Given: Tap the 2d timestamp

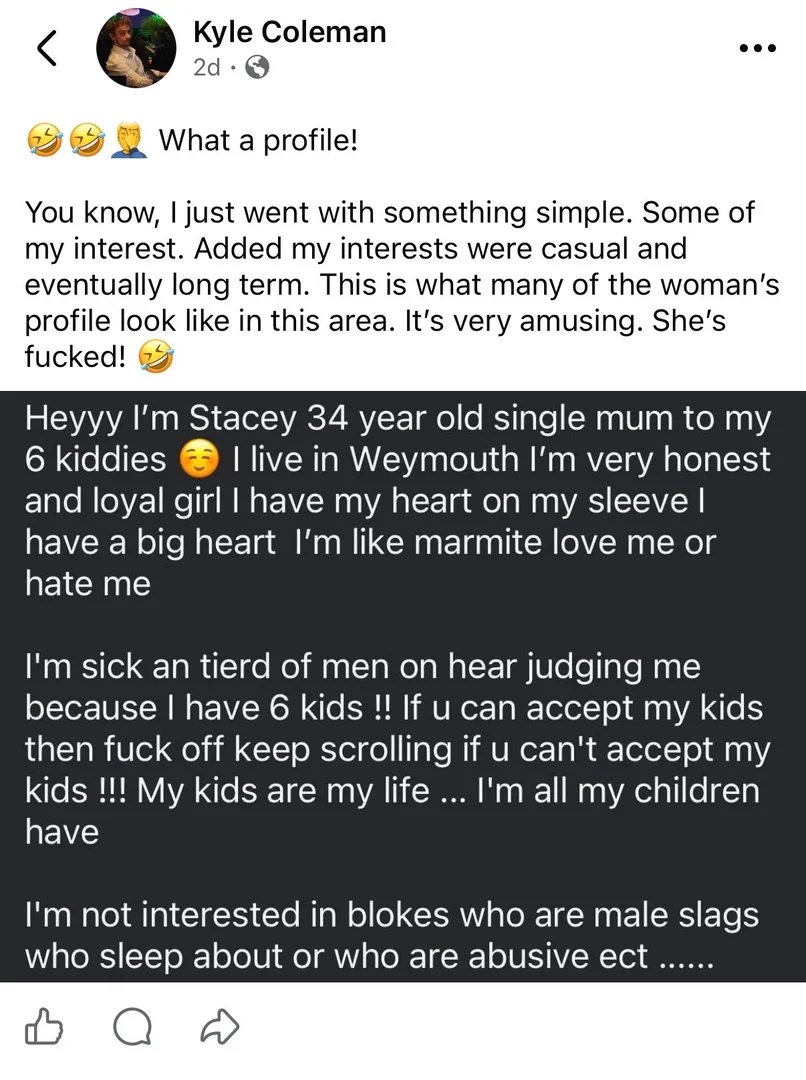Looking at the screenshot, I should [x=207, y=68].
